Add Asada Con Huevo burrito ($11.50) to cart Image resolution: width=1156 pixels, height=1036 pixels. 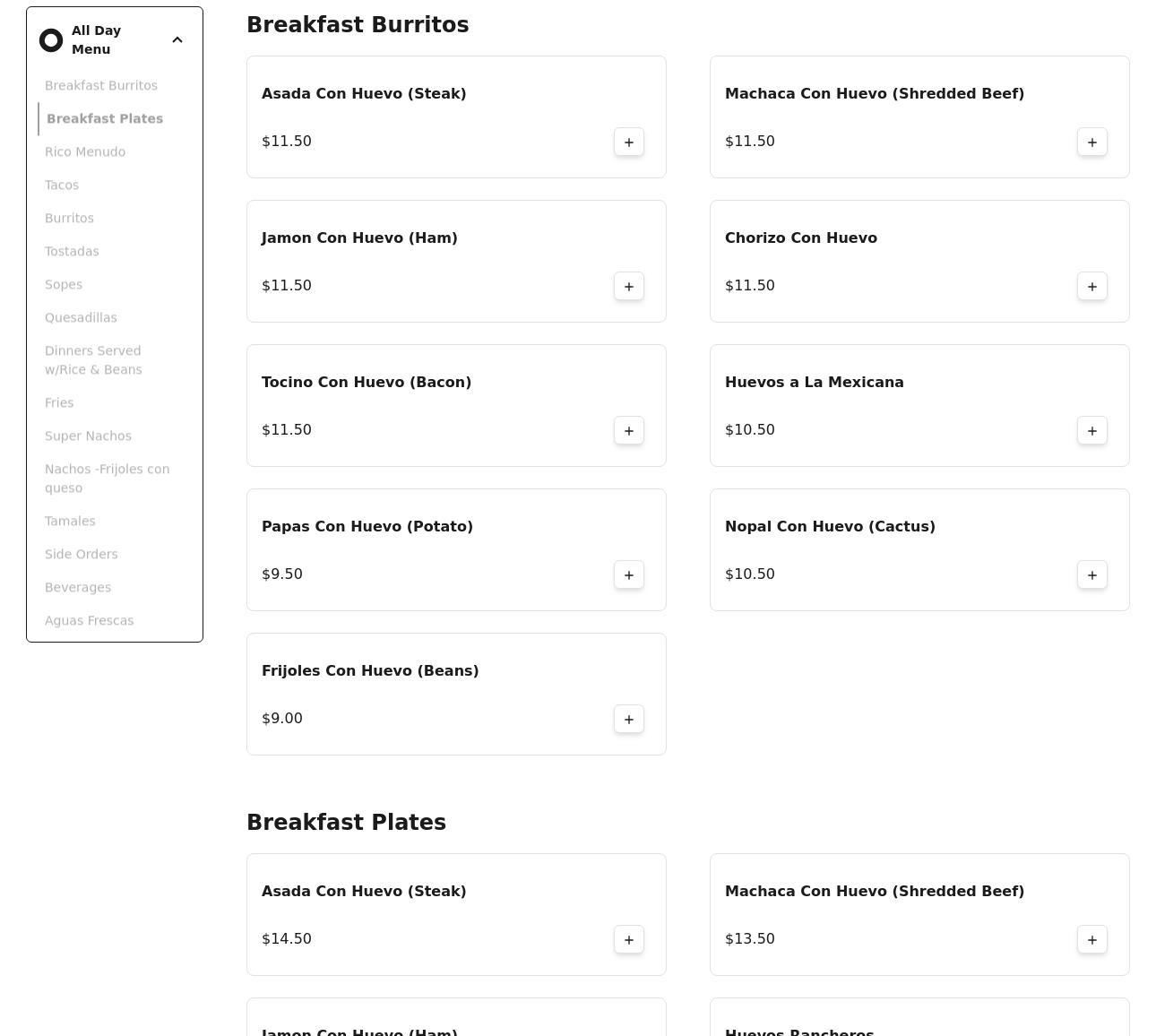[x=628, y=142]
